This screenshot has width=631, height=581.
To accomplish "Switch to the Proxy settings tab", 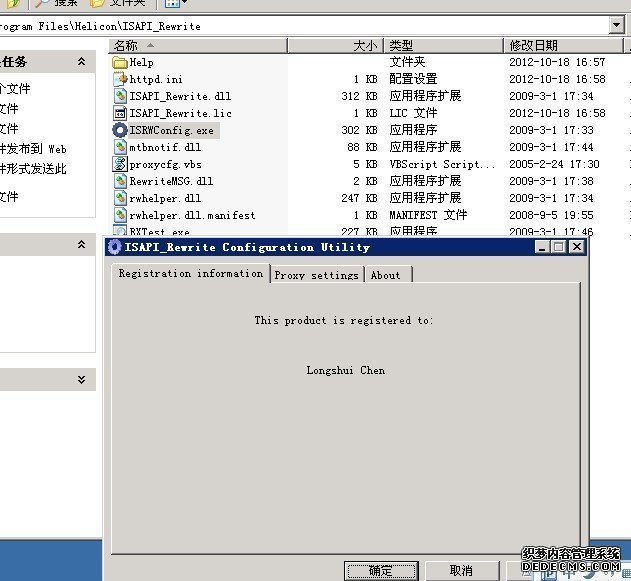I will 316,275.
